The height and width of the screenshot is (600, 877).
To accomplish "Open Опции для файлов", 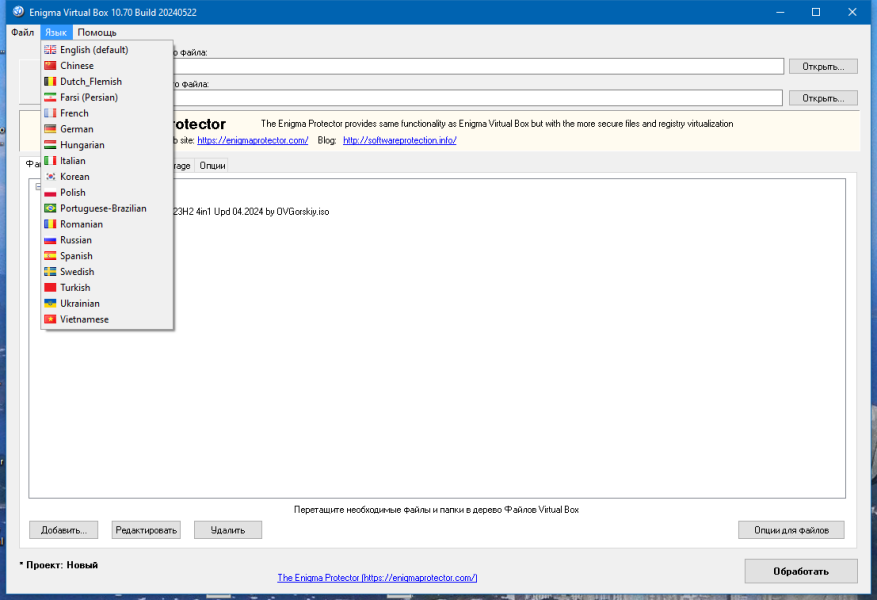I will point(791,530).
